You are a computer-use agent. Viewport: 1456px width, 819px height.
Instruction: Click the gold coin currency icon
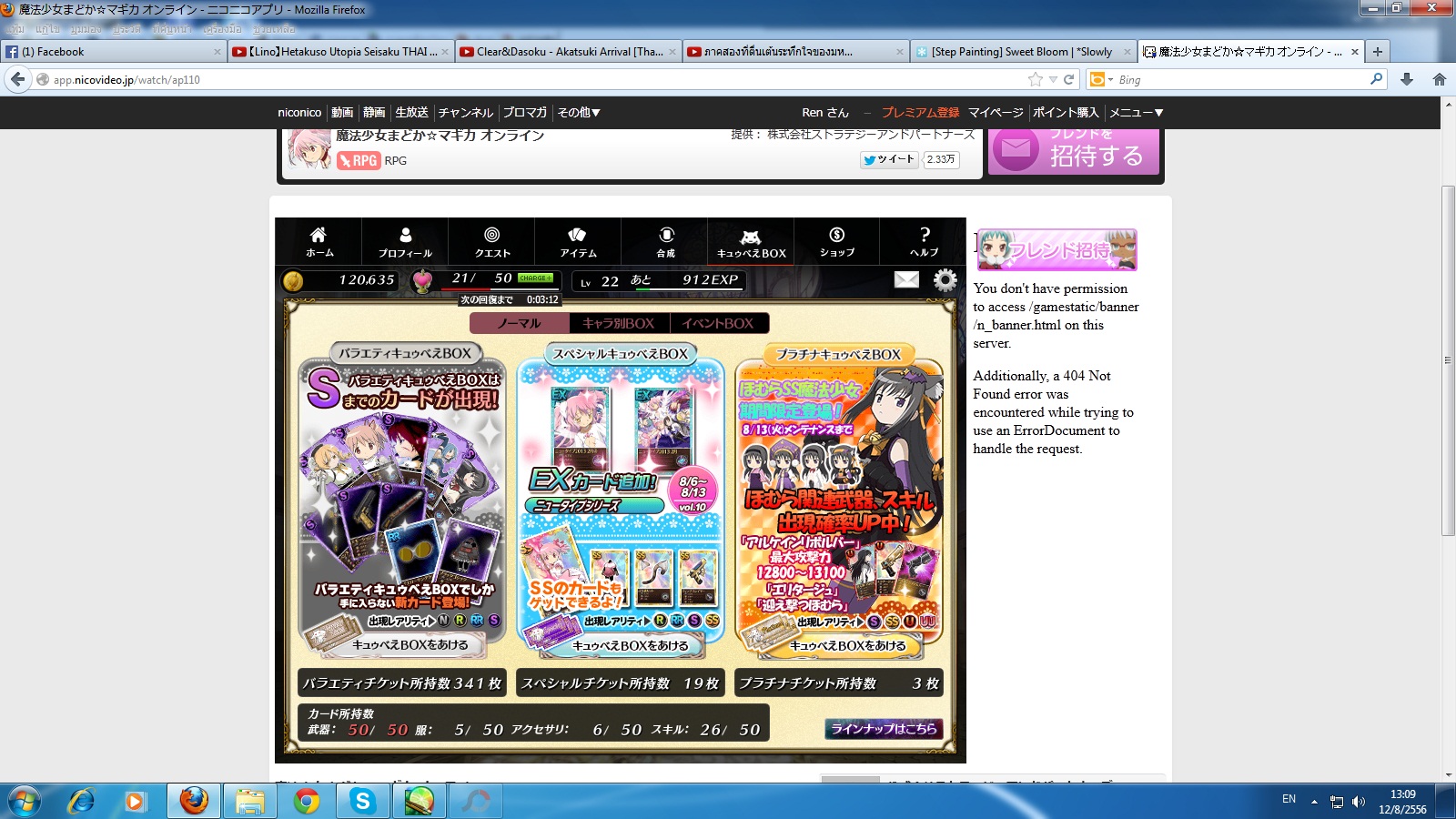[x=293, y=280]
